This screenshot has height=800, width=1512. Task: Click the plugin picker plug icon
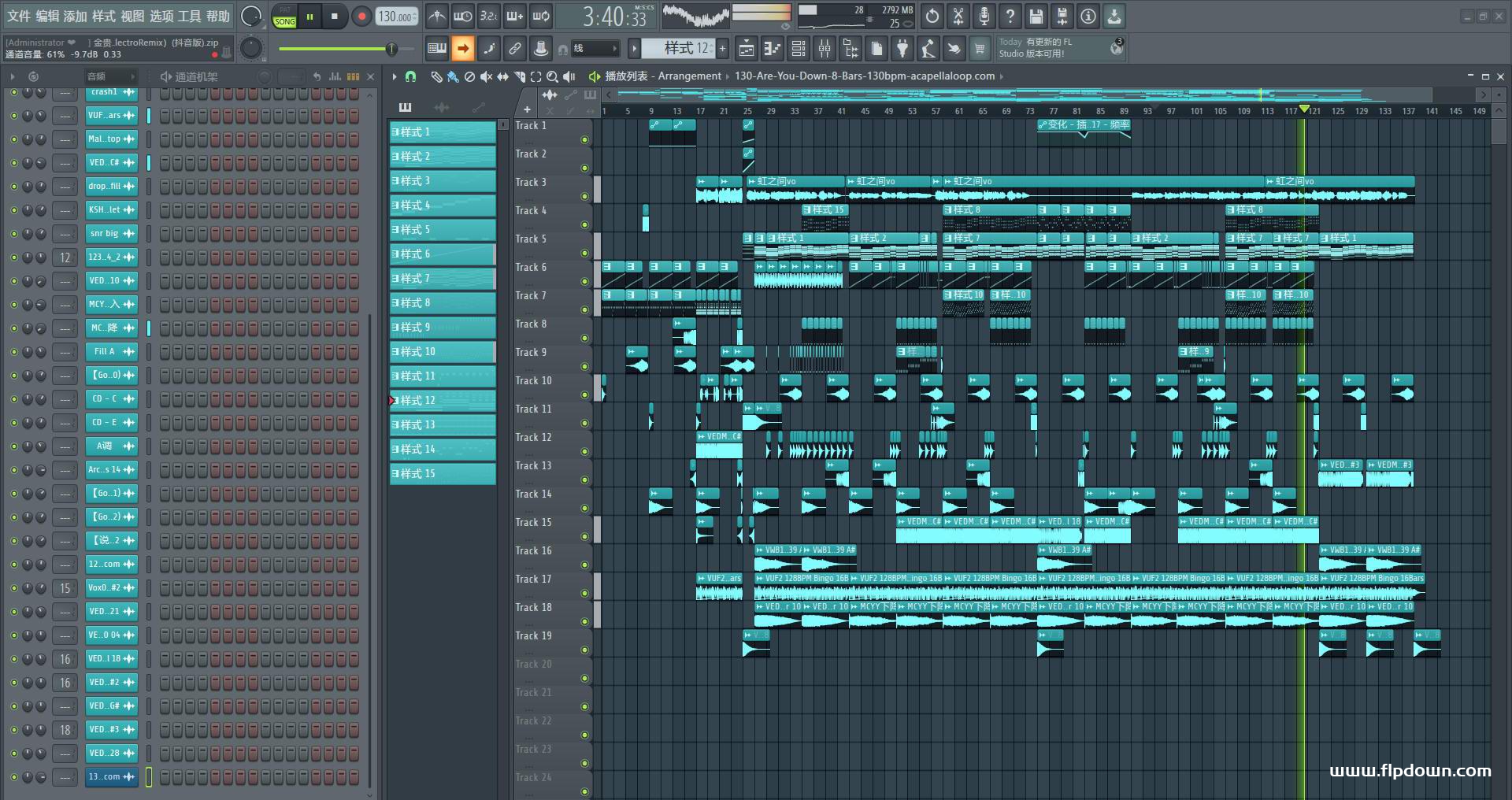click(x=902, y=49)
